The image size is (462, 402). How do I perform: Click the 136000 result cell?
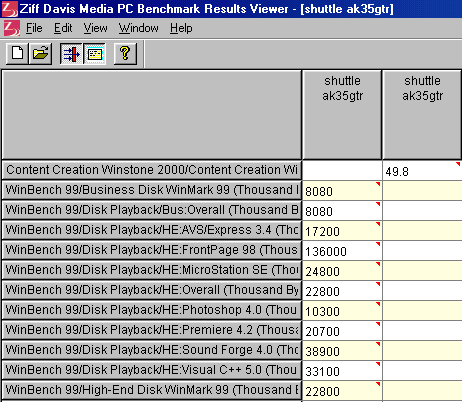pos(342,251)
